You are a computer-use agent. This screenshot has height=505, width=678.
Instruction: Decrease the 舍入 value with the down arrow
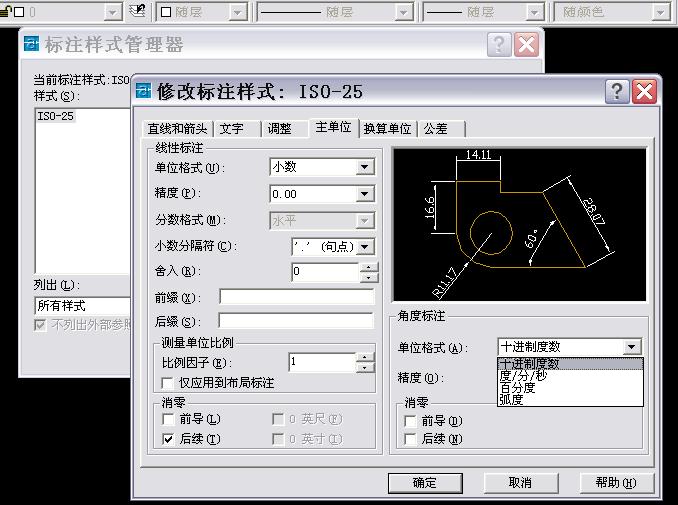pyautogui.click(x=369, y=277)
